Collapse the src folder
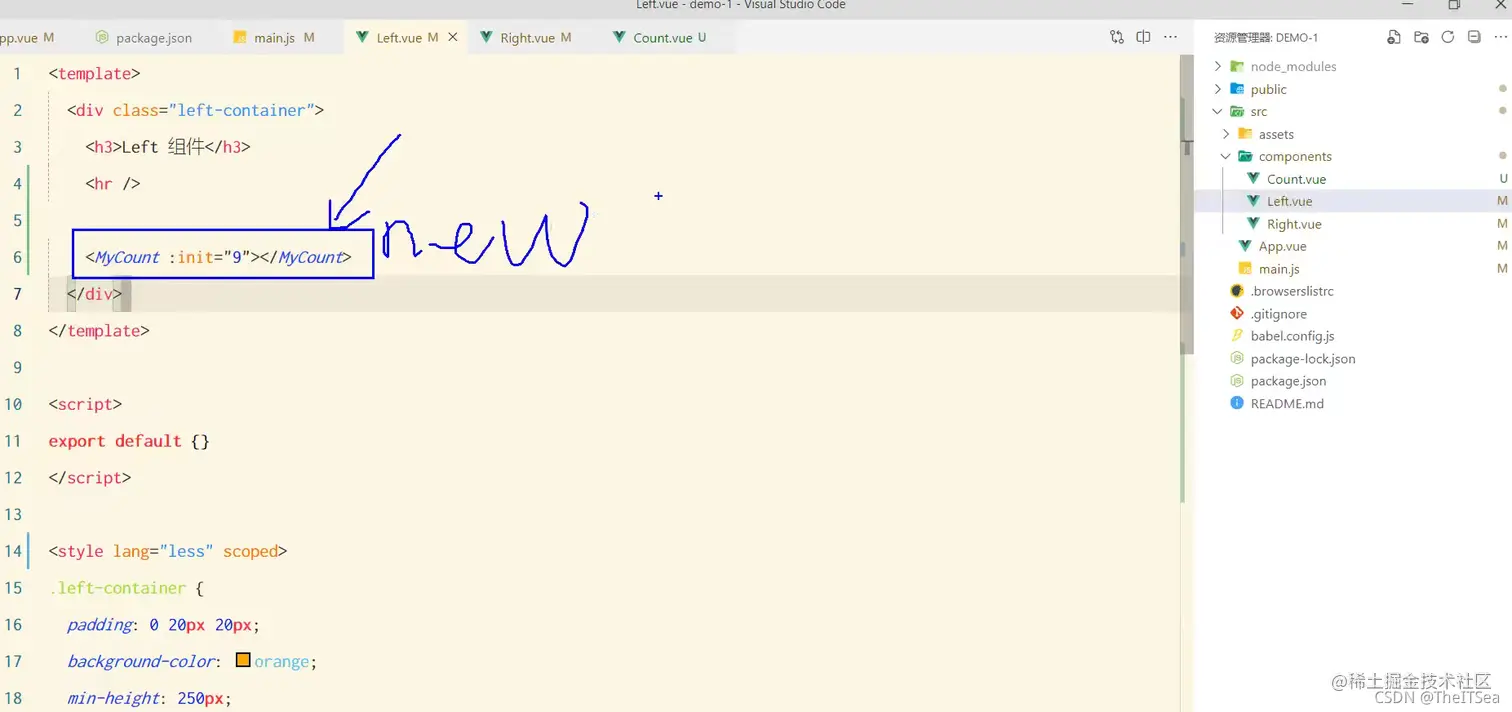The width and height of the screenshot is (1512, 712). click(x=1218, y=111)
